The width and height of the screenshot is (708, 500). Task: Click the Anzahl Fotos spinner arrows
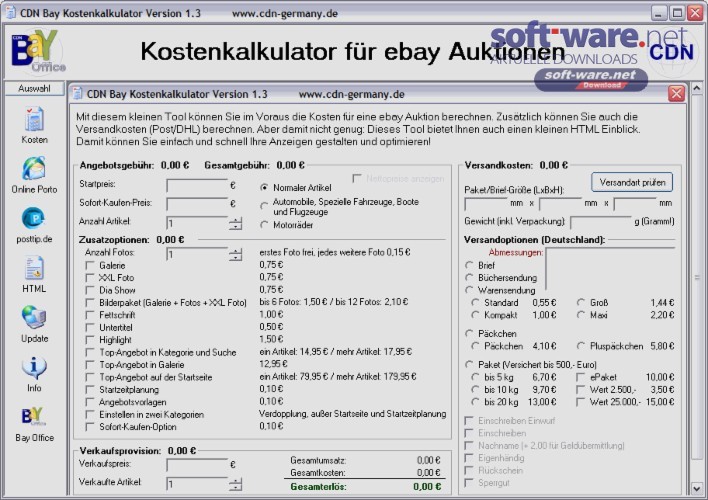tap(235, 254)
